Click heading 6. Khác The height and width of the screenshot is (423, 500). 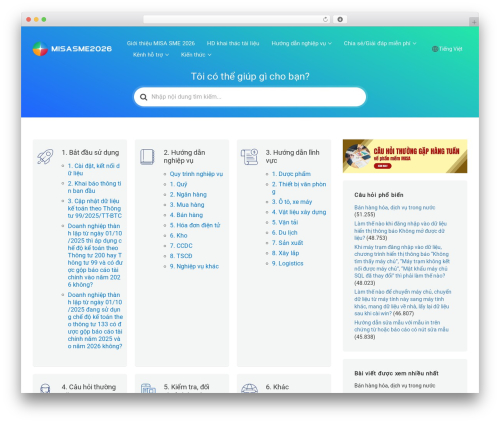pyautogui.click(x=277, y=387)
